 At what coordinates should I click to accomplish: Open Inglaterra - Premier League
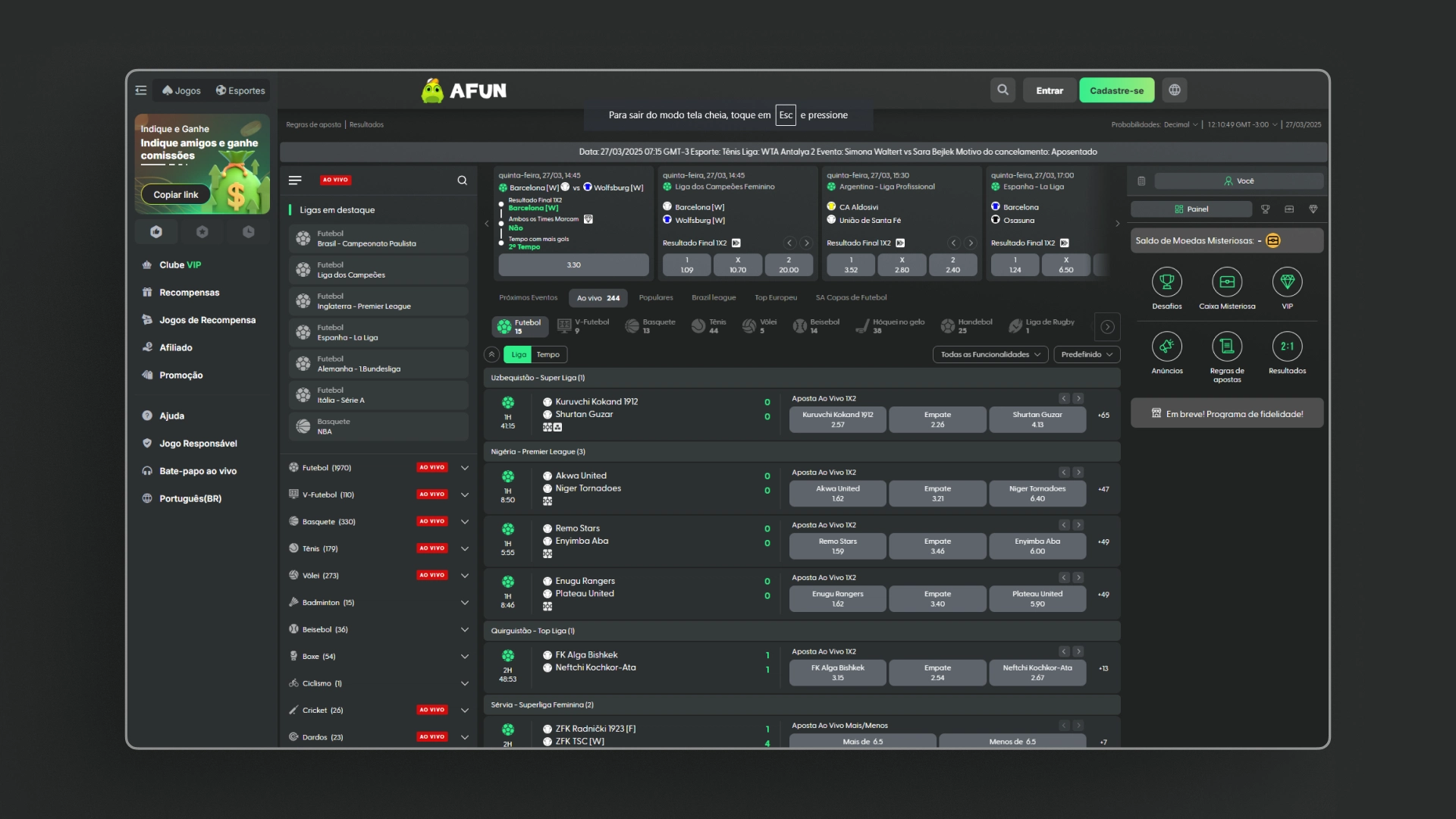pyautogui.click(x=378, y=302)
